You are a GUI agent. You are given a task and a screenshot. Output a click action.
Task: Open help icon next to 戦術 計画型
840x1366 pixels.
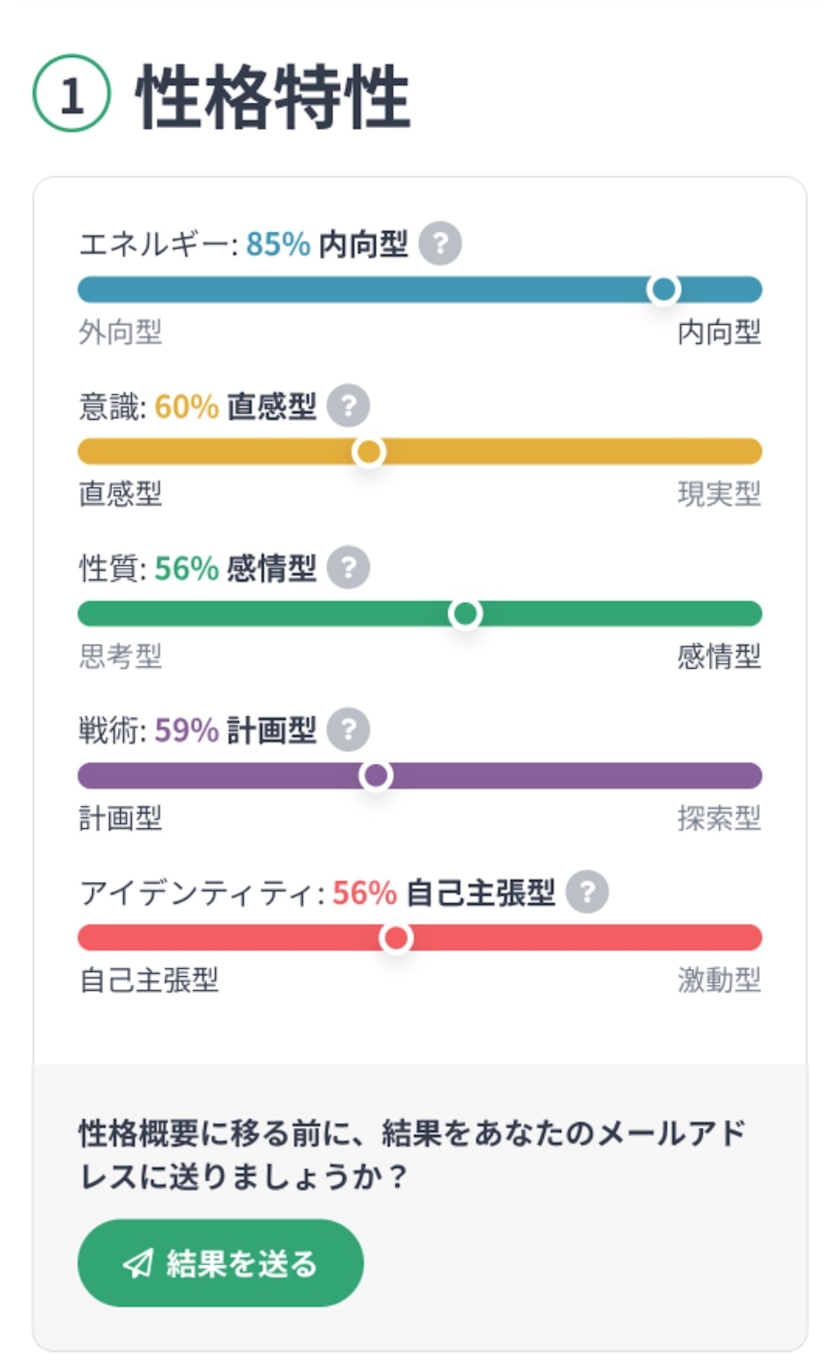click(x=348, y=730)
